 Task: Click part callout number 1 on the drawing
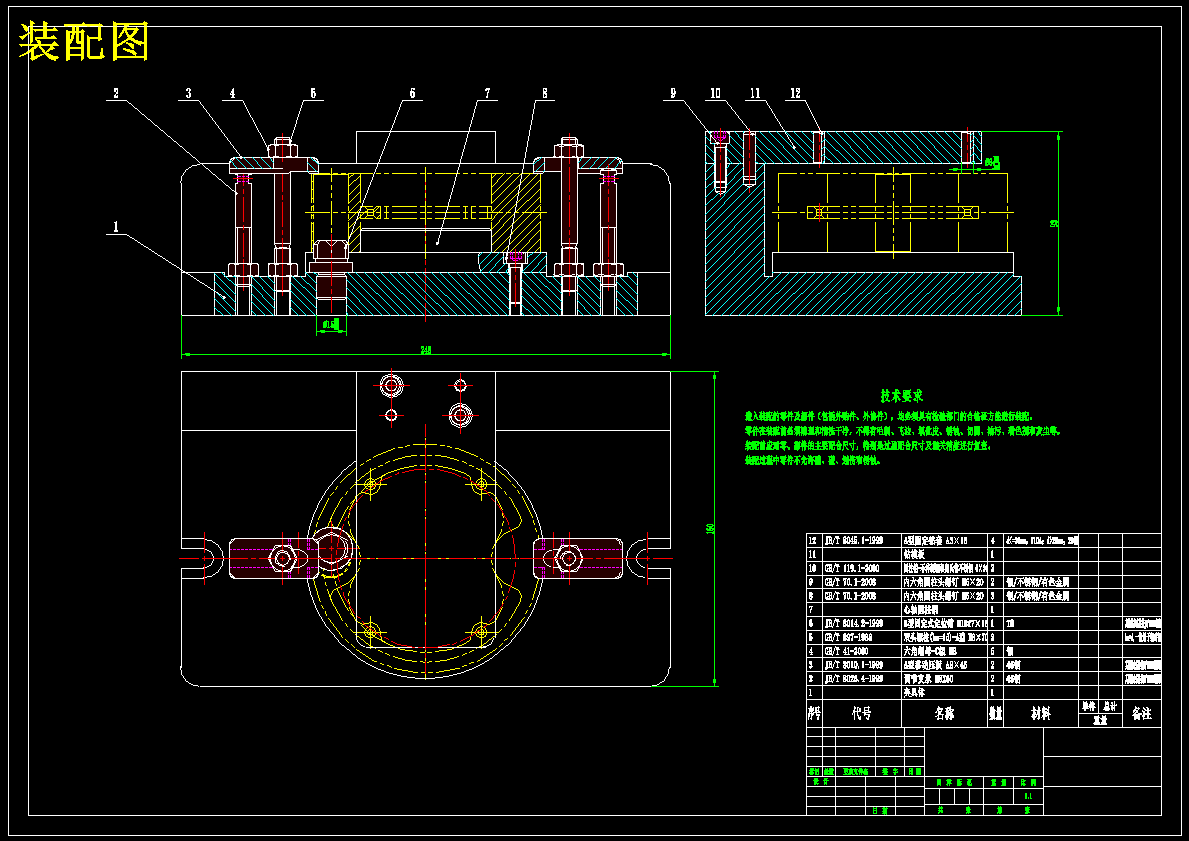tap(116, 226)
